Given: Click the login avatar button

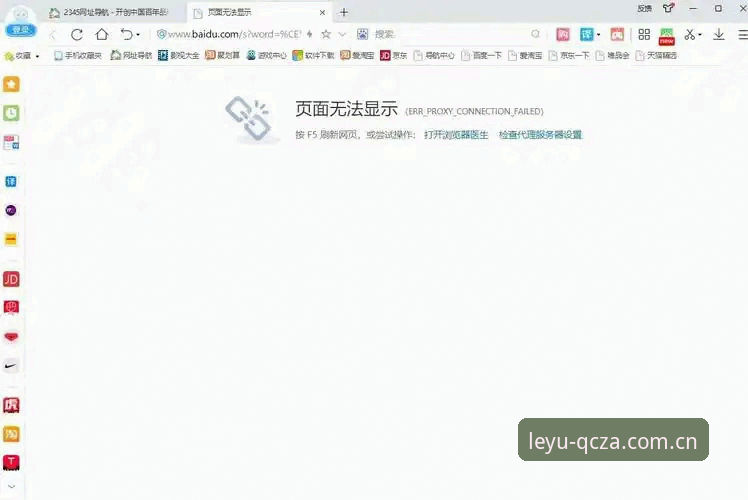Looking at the screenshot, I should [20, 21].
